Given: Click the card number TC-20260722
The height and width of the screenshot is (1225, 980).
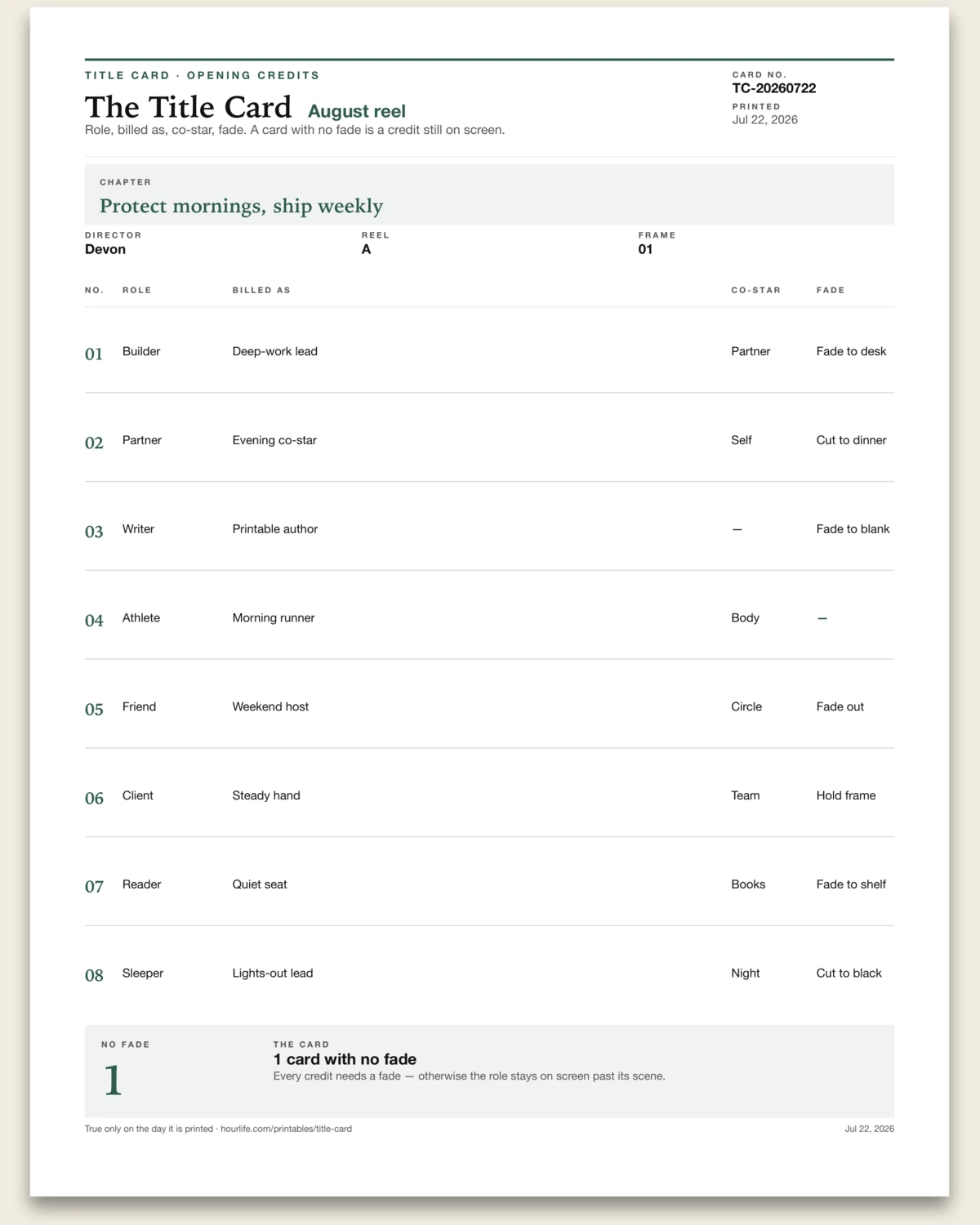Looking at the screenshot, I should click(x=774, y=88).
